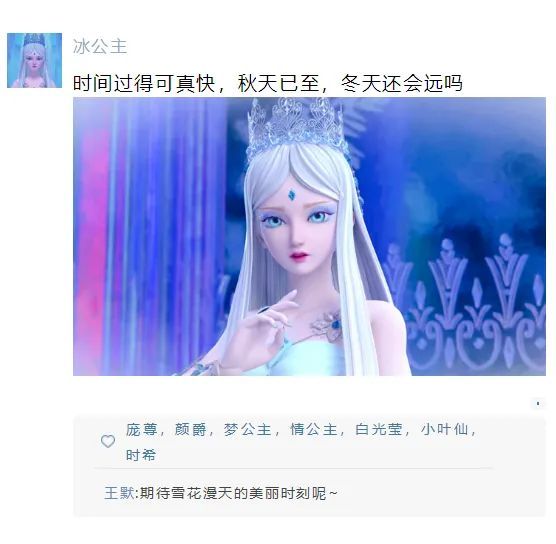Image resolution: width=556 pixels, height=544 pixels.
Task: Open liker 小叶仙's profile
Action: pyautogui.click(x=444, y=429)
